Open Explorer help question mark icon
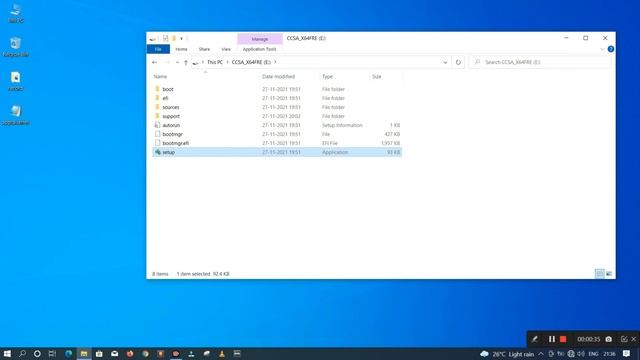This screenshot has width=640, height=360. pos(611,49)
